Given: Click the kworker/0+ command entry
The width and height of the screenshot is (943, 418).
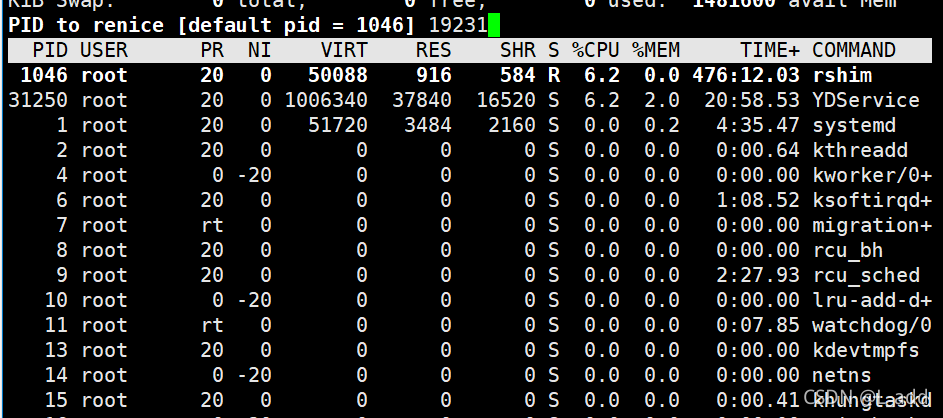Looking at the screenshot, I should coord(872,175).
